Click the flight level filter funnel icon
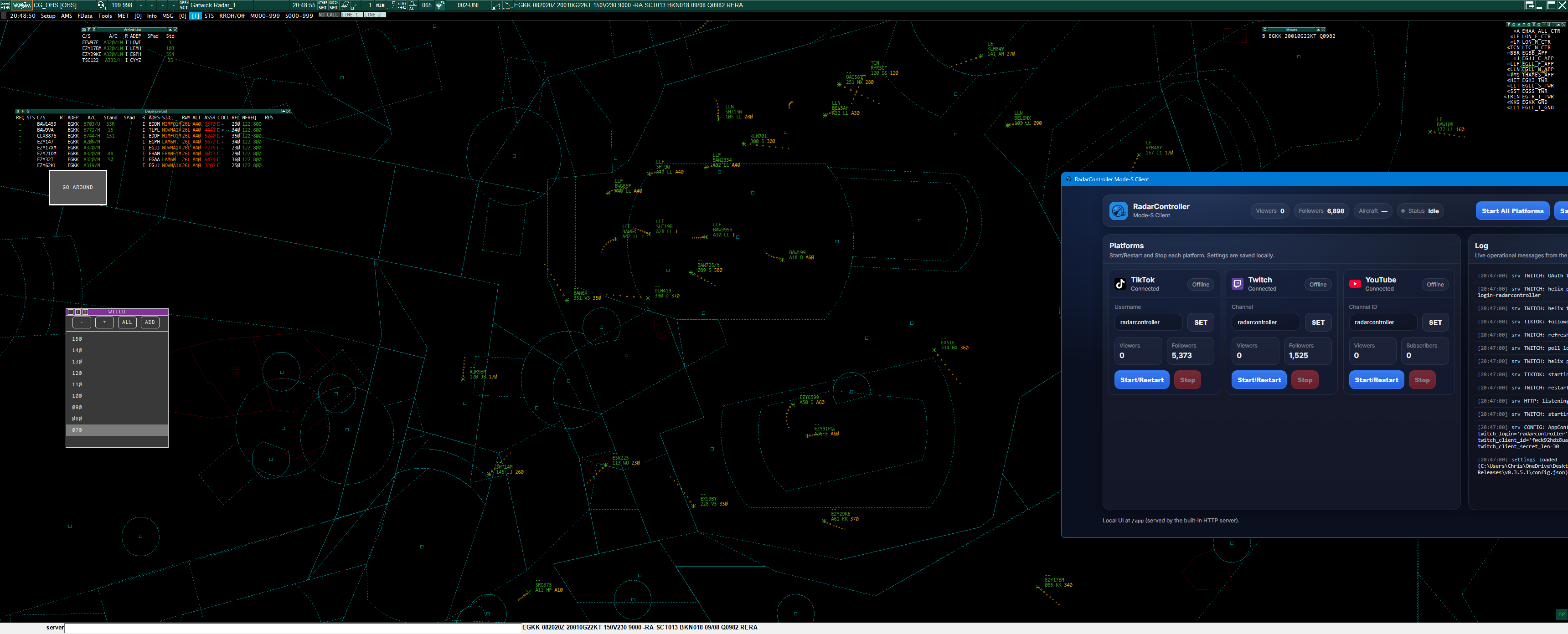Viewport: 1568px width, 634px height. tap(439, 5)
